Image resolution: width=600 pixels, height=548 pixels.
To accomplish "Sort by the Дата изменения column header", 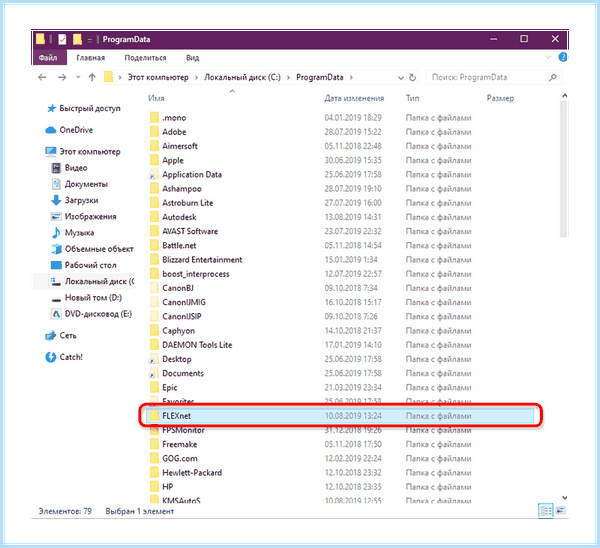I will click(x=354, y=98).
